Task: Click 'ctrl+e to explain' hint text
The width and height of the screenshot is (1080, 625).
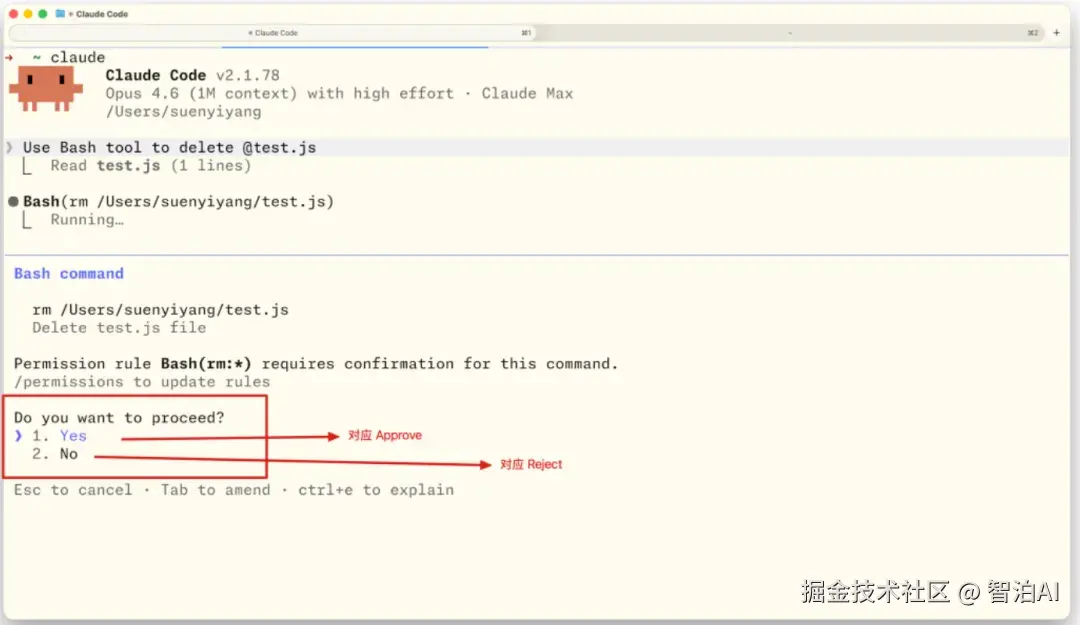Action: point(376,490)
